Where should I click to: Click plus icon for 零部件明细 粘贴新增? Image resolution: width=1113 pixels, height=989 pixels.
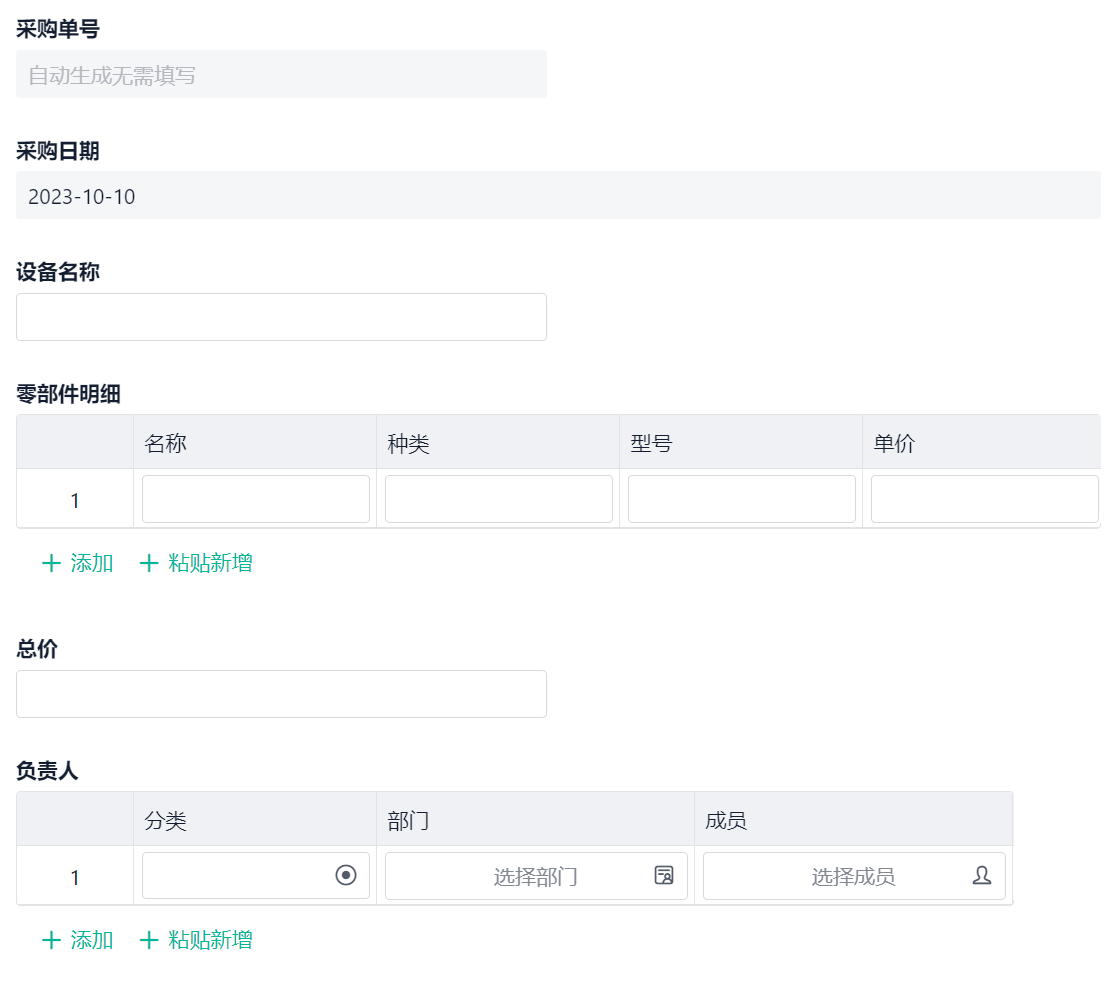pyautogui.click(x=149, y=563)
